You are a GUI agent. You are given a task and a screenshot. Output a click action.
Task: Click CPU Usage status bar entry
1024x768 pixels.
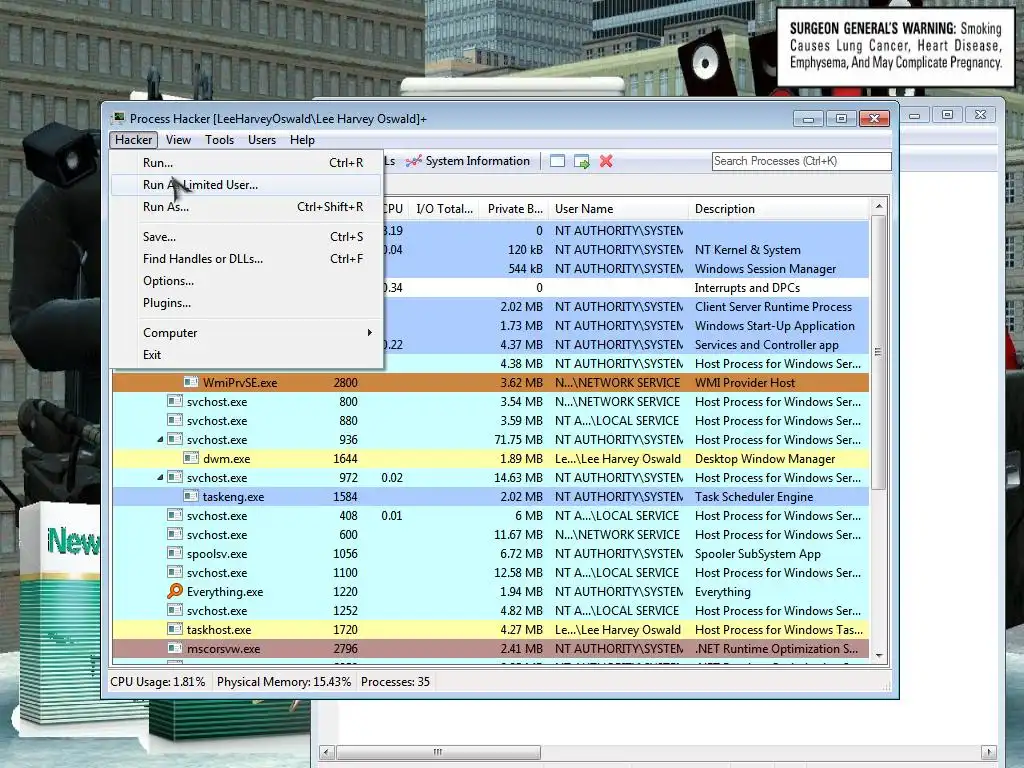157,682
